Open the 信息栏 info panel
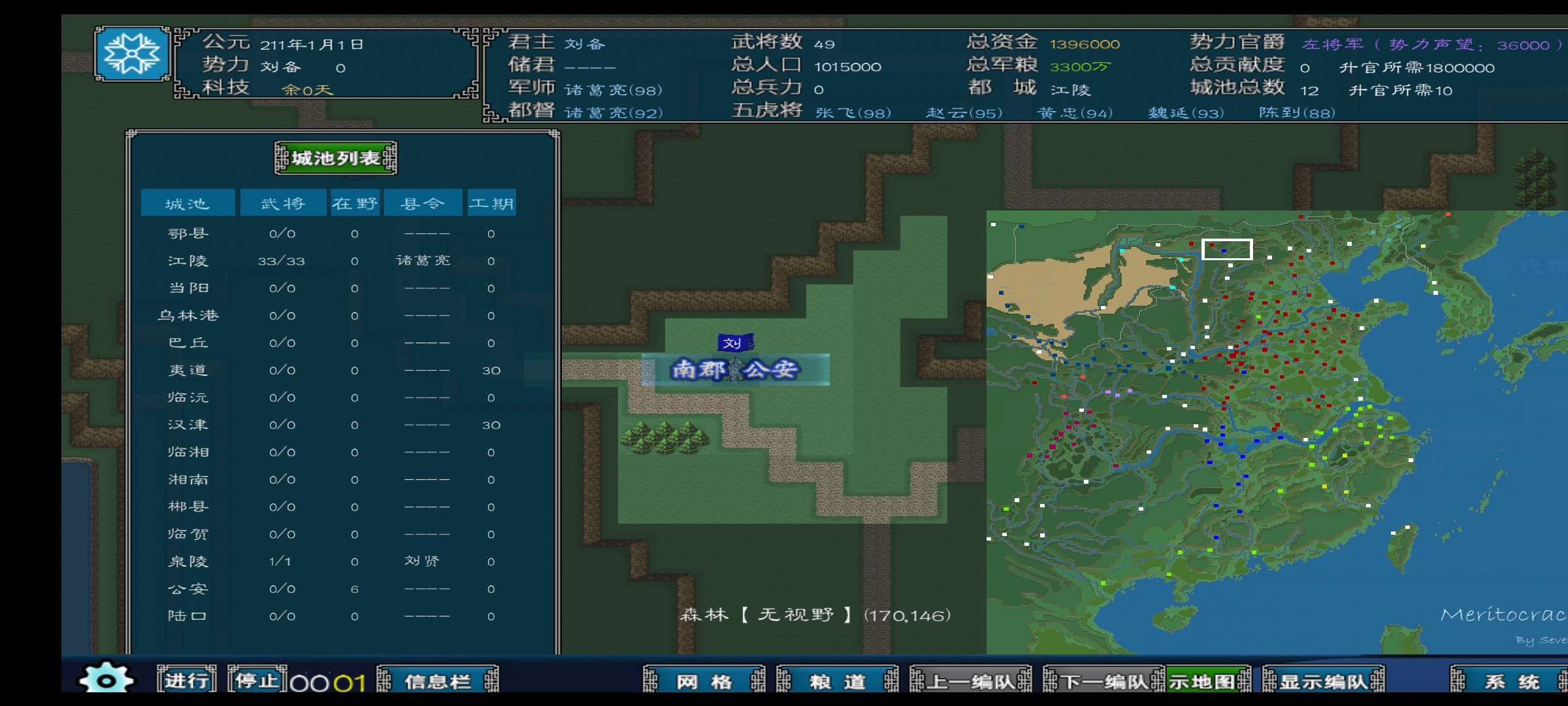 438,681
